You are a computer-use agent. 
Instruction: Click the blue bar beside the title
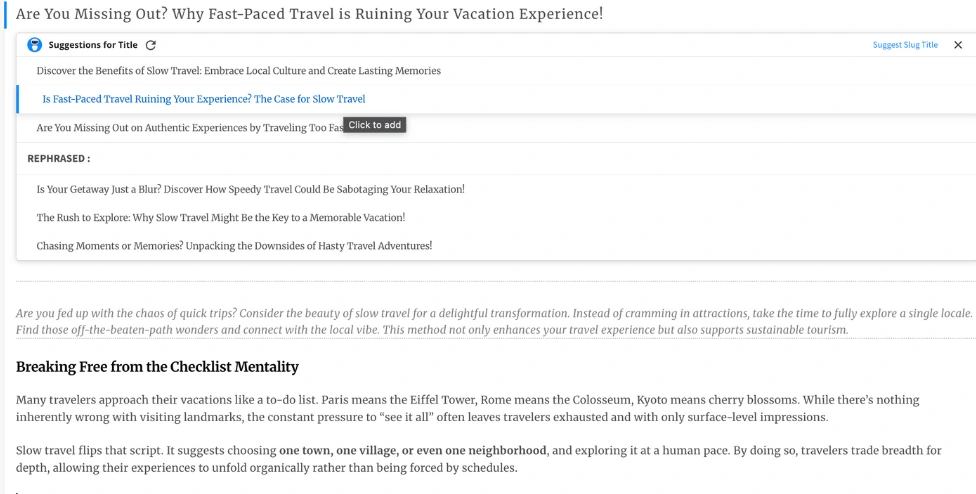(5, 14)
